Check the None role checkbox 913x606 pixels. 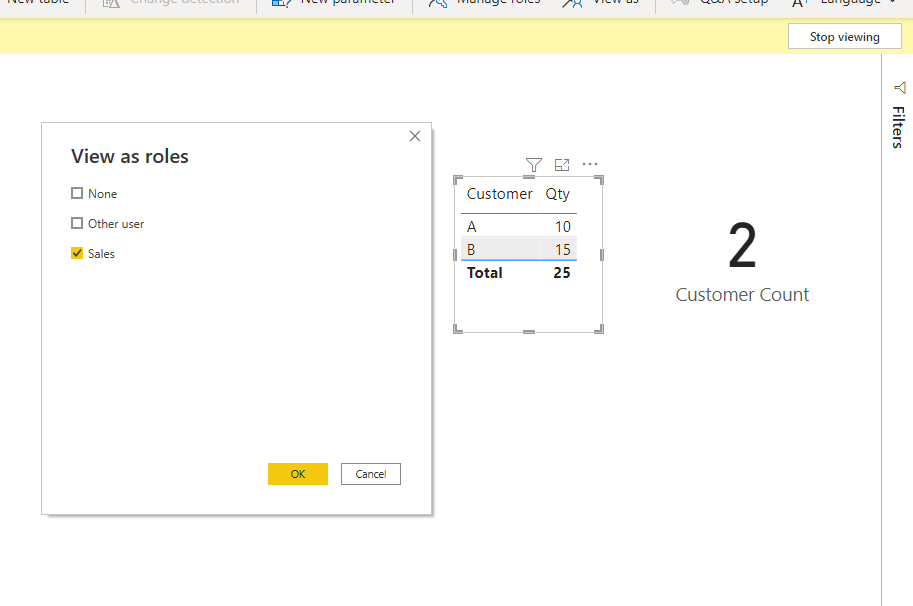tap(77, 193)
